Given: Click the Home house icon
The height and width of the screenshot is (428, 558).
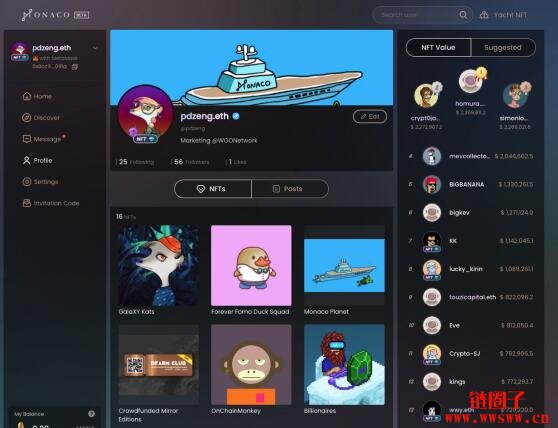Looking at the screenshot, I should [x=27, y=96].
